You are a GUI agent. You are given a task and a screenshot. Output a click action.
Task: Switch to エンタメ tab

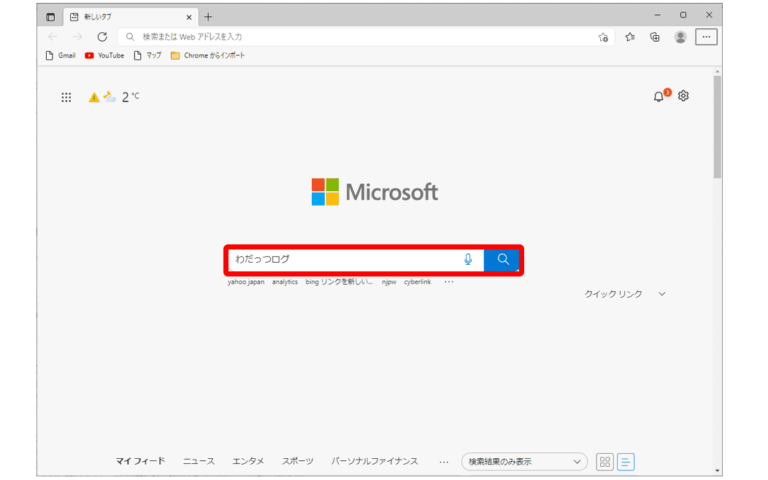click(x=248, y=461)
